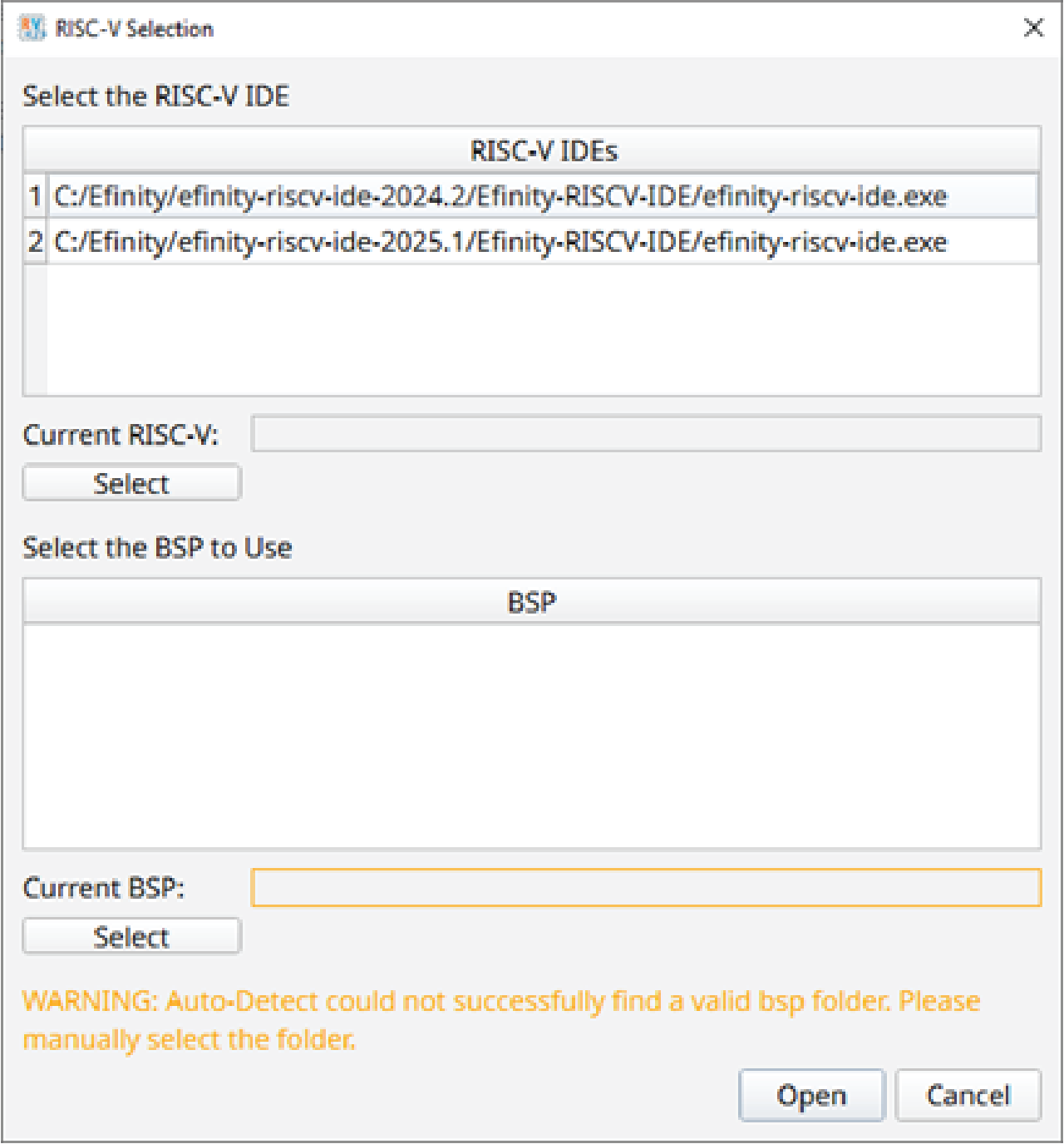The width and height of the screenshot is (1064, 1144).
Task: Select the efinity-riscv-ide-2025.1 path entry
Action: point(500,242)
